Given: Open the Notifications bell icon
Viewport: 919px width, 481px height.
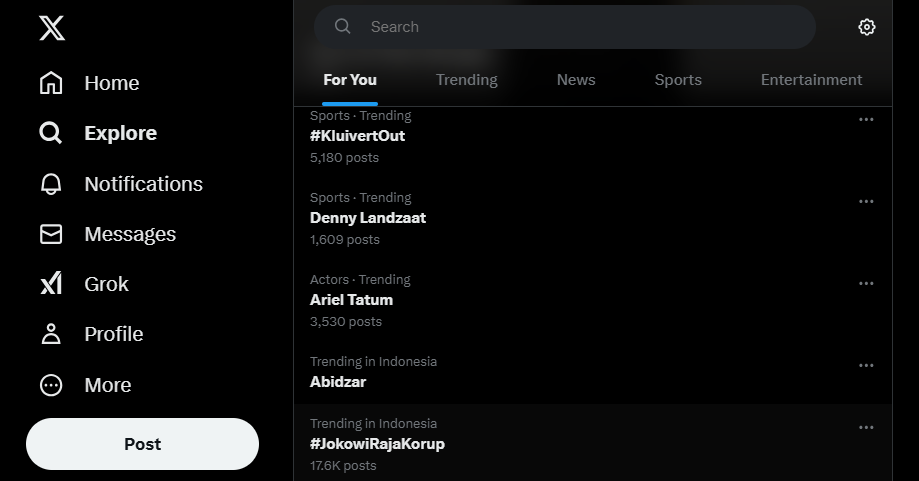Looking at the screenshot, I should [x=51, y=183].
